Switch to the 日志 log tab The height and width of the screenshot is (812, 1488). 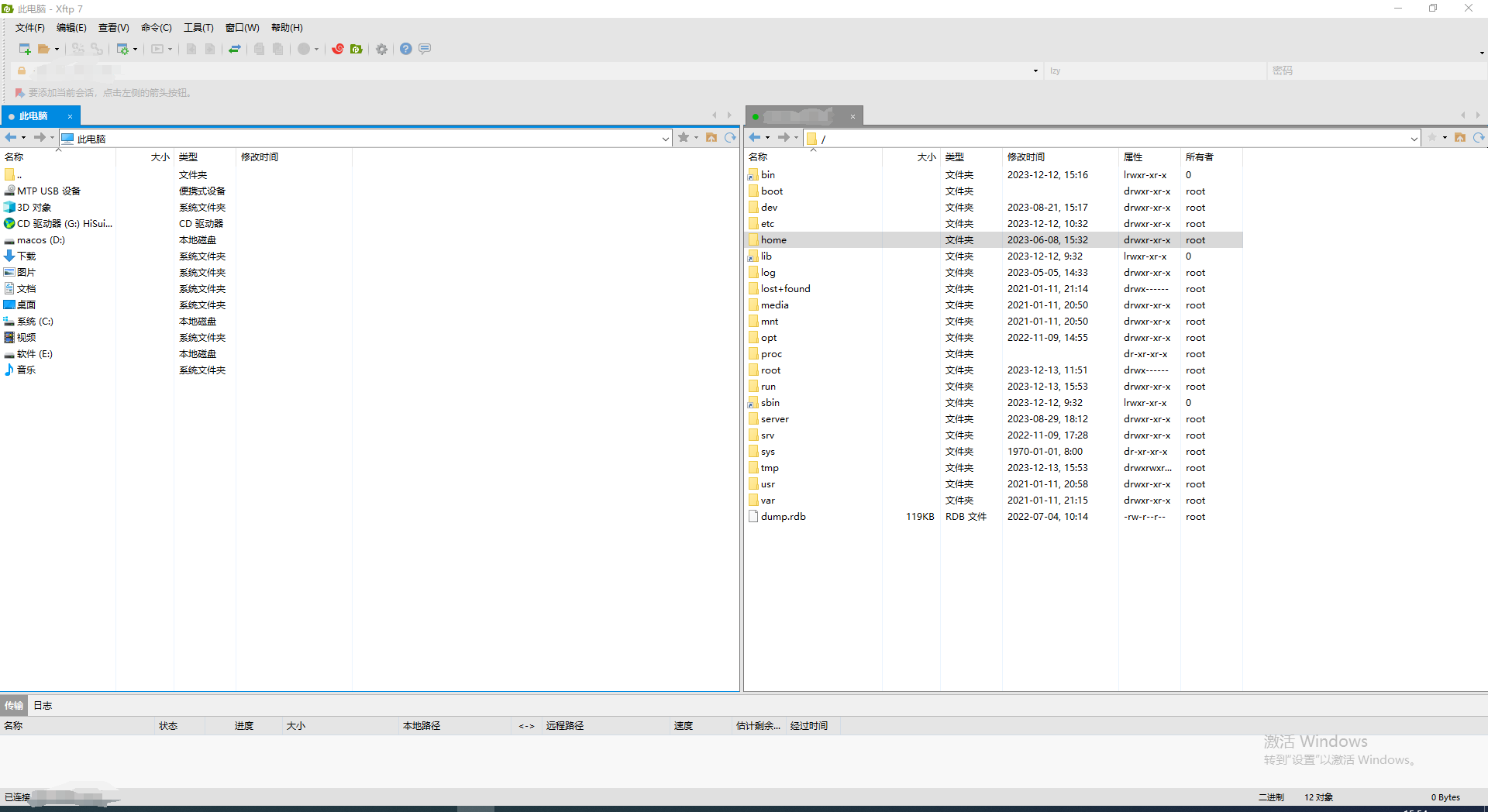pyautogui.click(x=43, y=706)
